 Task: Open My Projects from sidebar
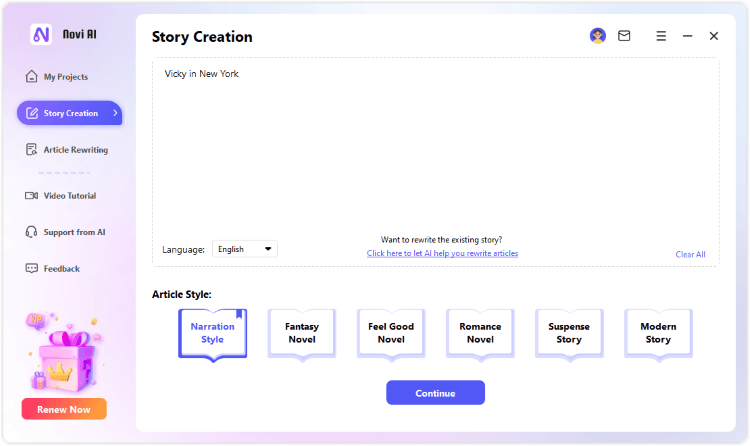pyautogui.click(x=57, y=77)
